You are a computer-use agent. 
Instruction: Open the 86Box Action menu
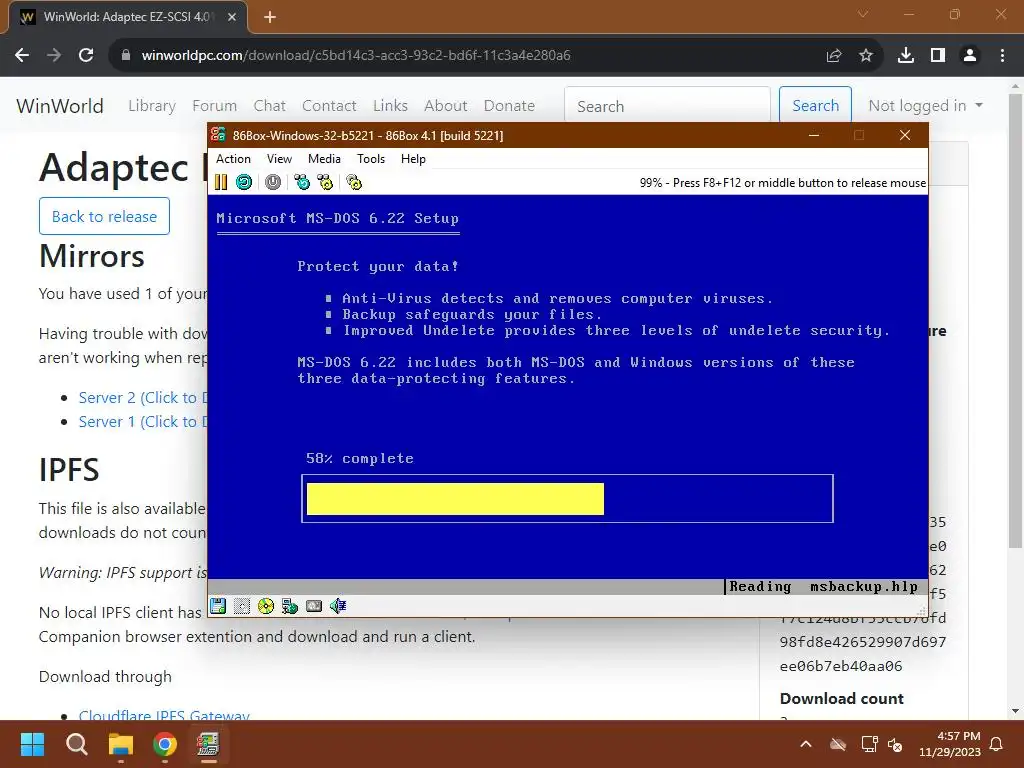pyautogui.click(x=233, y=159)
